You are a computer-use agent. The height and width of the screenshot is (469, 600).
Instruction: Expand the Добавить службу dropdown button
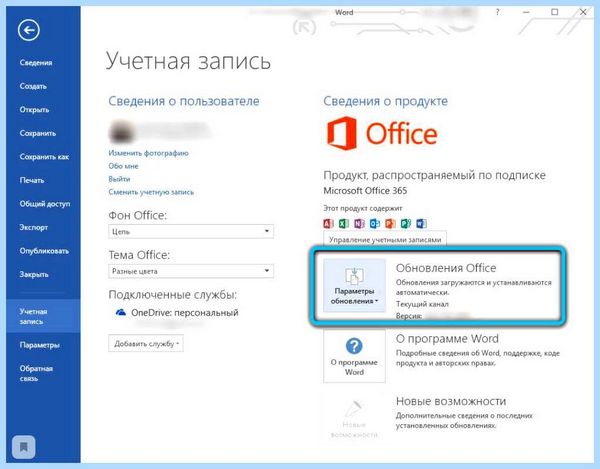pos(146,344)
